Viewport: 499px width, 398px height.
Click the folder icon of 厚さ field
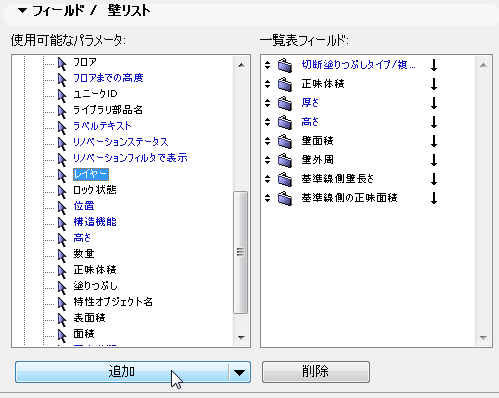tap(285, 103)
